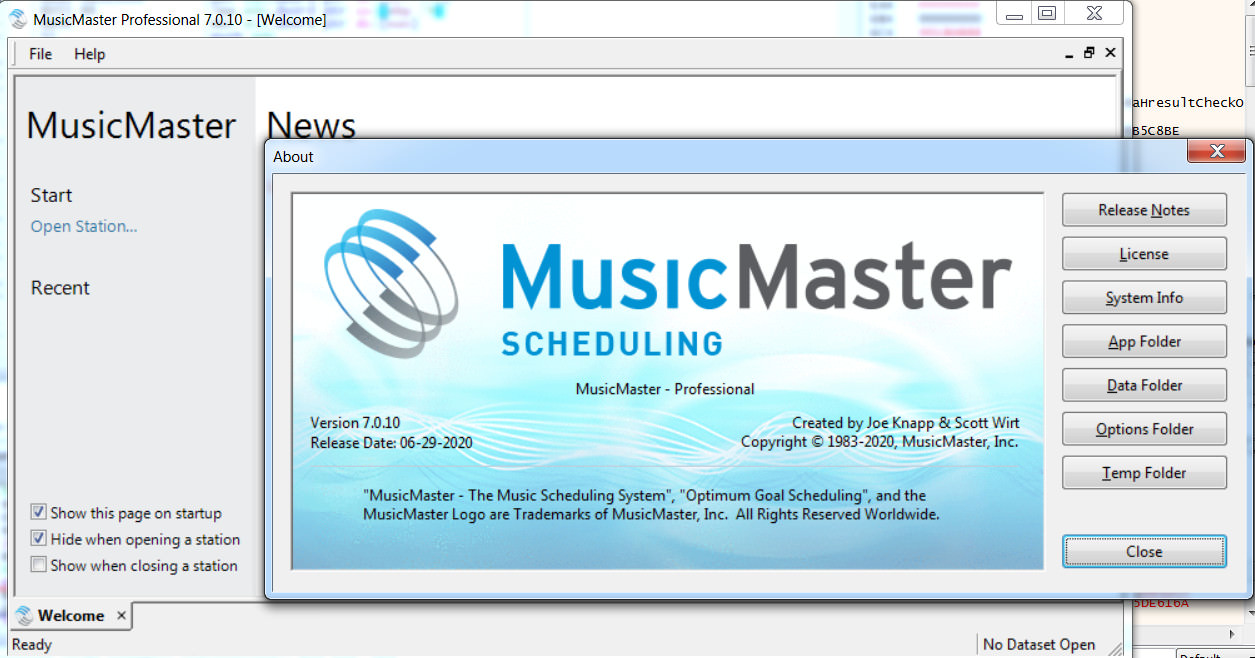Click the 'Recent' heading on Welcome page
The height and width of the screenshot is (658, 1255).
(x=60, y=288)
